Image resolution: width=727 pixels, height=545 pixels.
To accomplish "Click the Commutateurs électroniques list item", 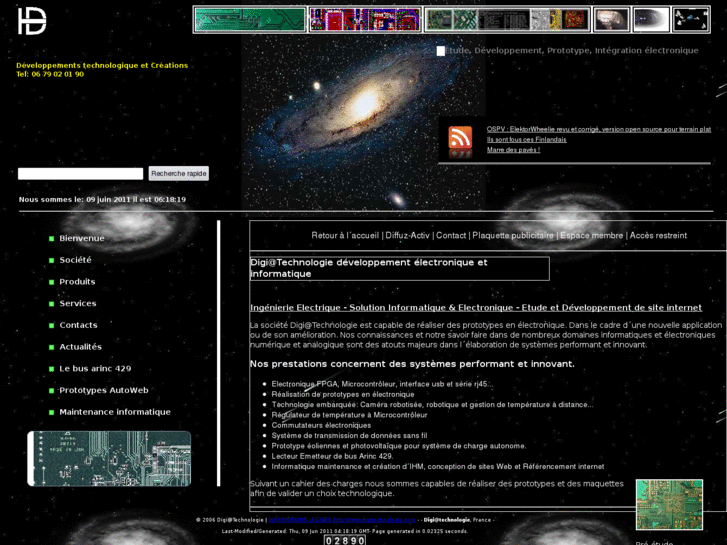I will [x=321, y=425].
